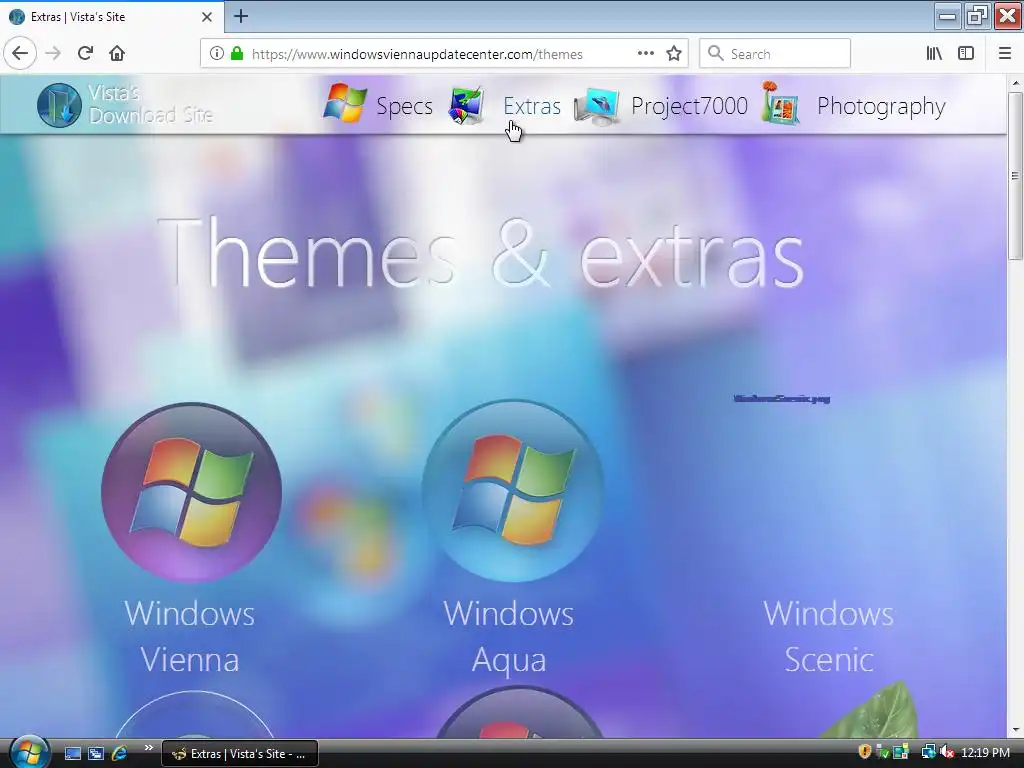The height and width of the screenshot is (768, 1024).
Task: Click the broken WindowsScenic.png image text
Action: coord(782,398)
